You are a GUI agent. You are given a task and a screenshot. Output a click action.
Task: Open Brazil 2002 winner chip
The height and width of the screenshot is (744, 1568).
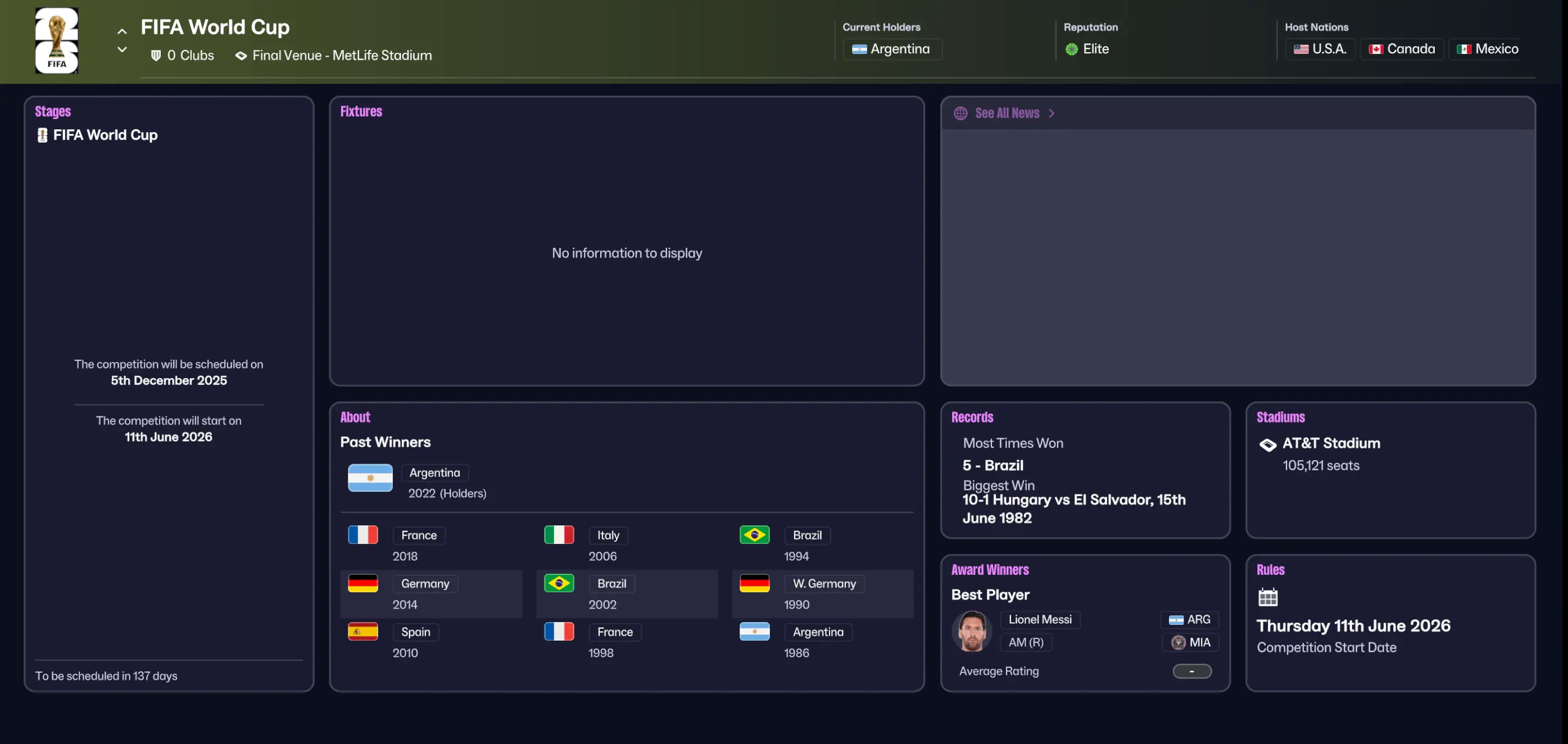coord(611,584)
